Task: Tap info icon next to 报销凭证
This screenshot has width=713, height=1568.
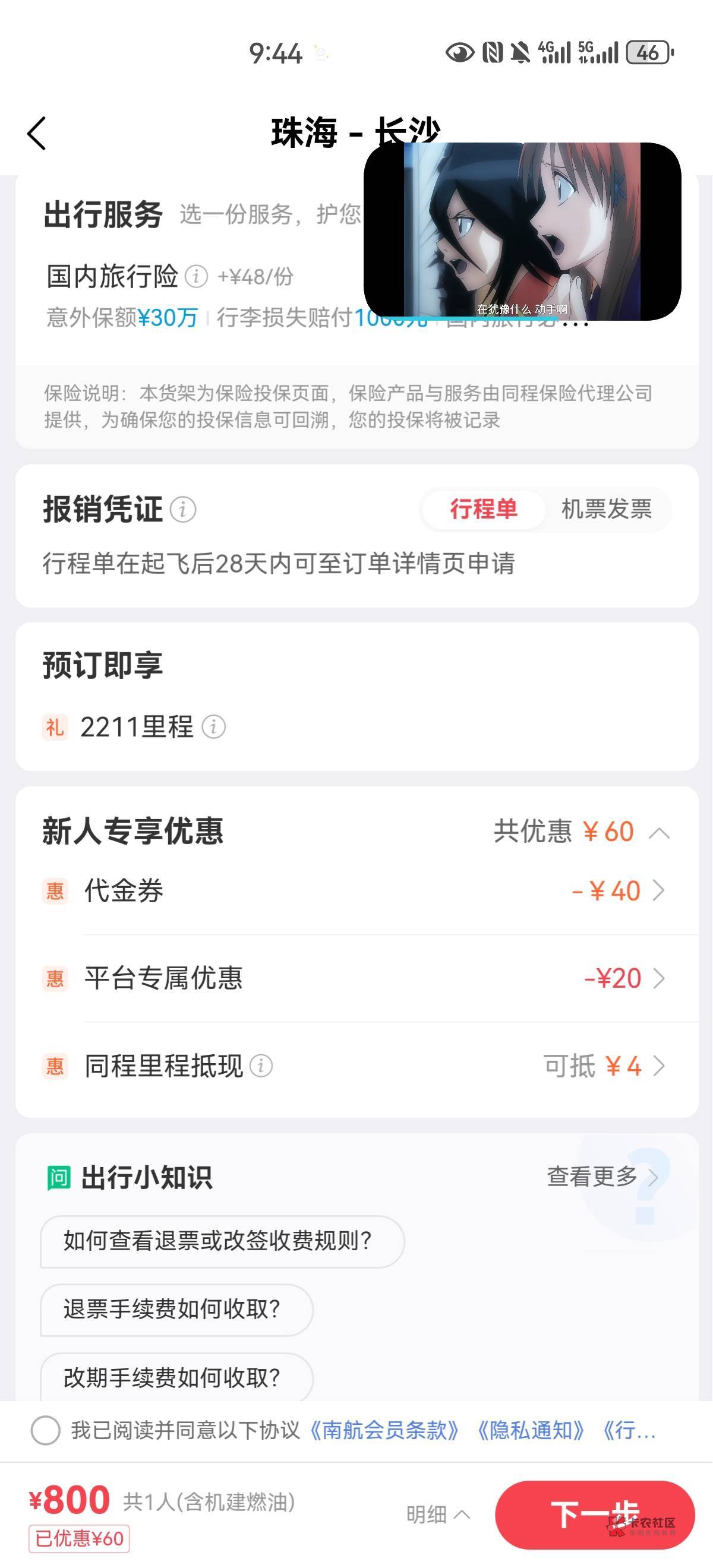Action: (182, 510)
